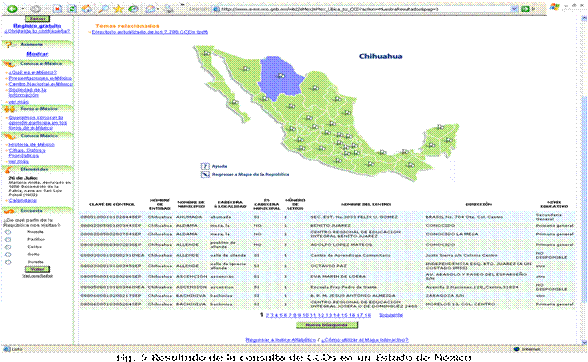This screenshot has width=588, height=362.
Task: Open the Search magnifier toolbar icon
Action: click(103, 9)
